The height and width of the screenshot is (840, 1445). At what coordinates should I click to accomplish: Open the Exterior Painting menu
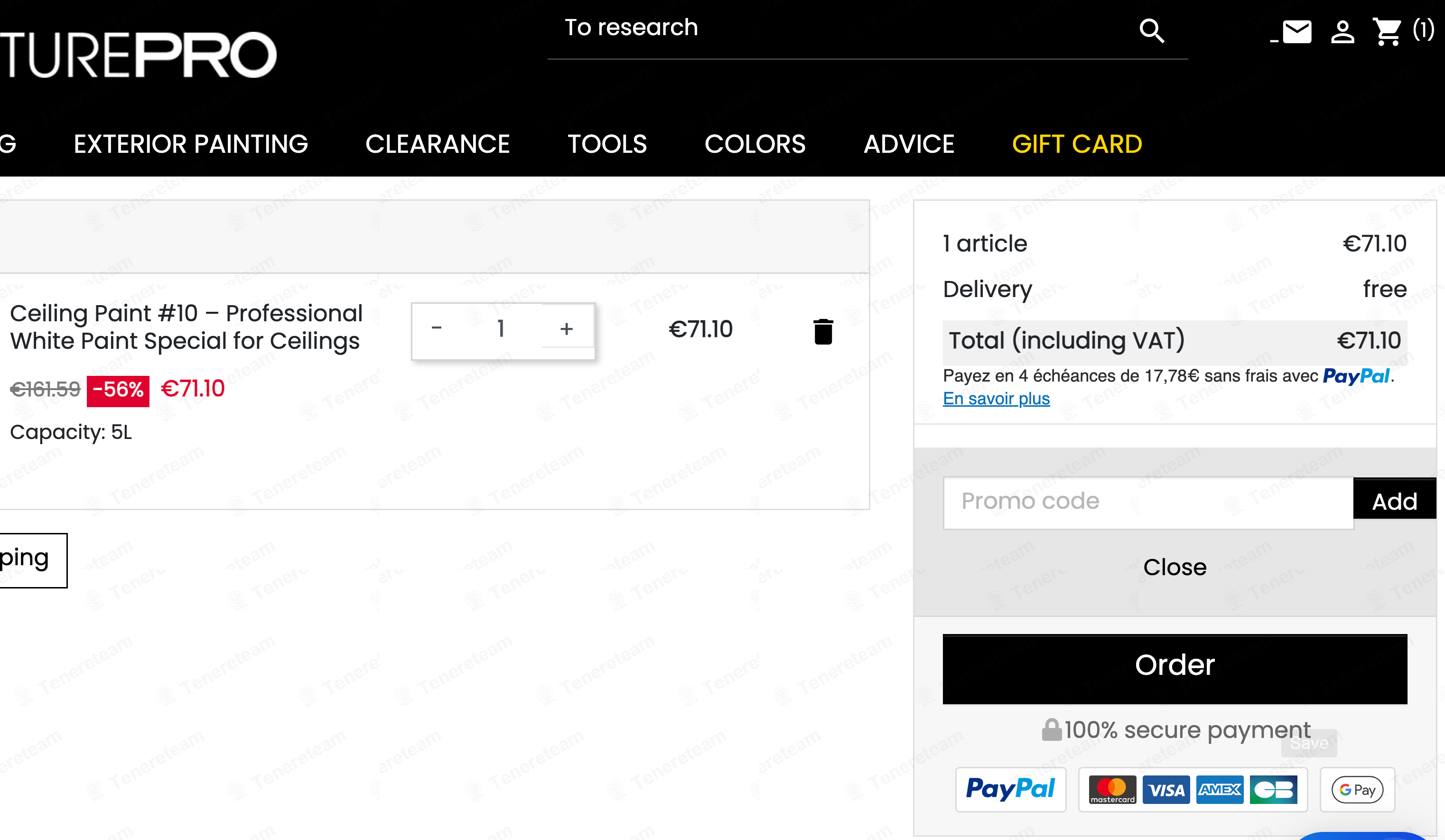[x=191, y=144]
